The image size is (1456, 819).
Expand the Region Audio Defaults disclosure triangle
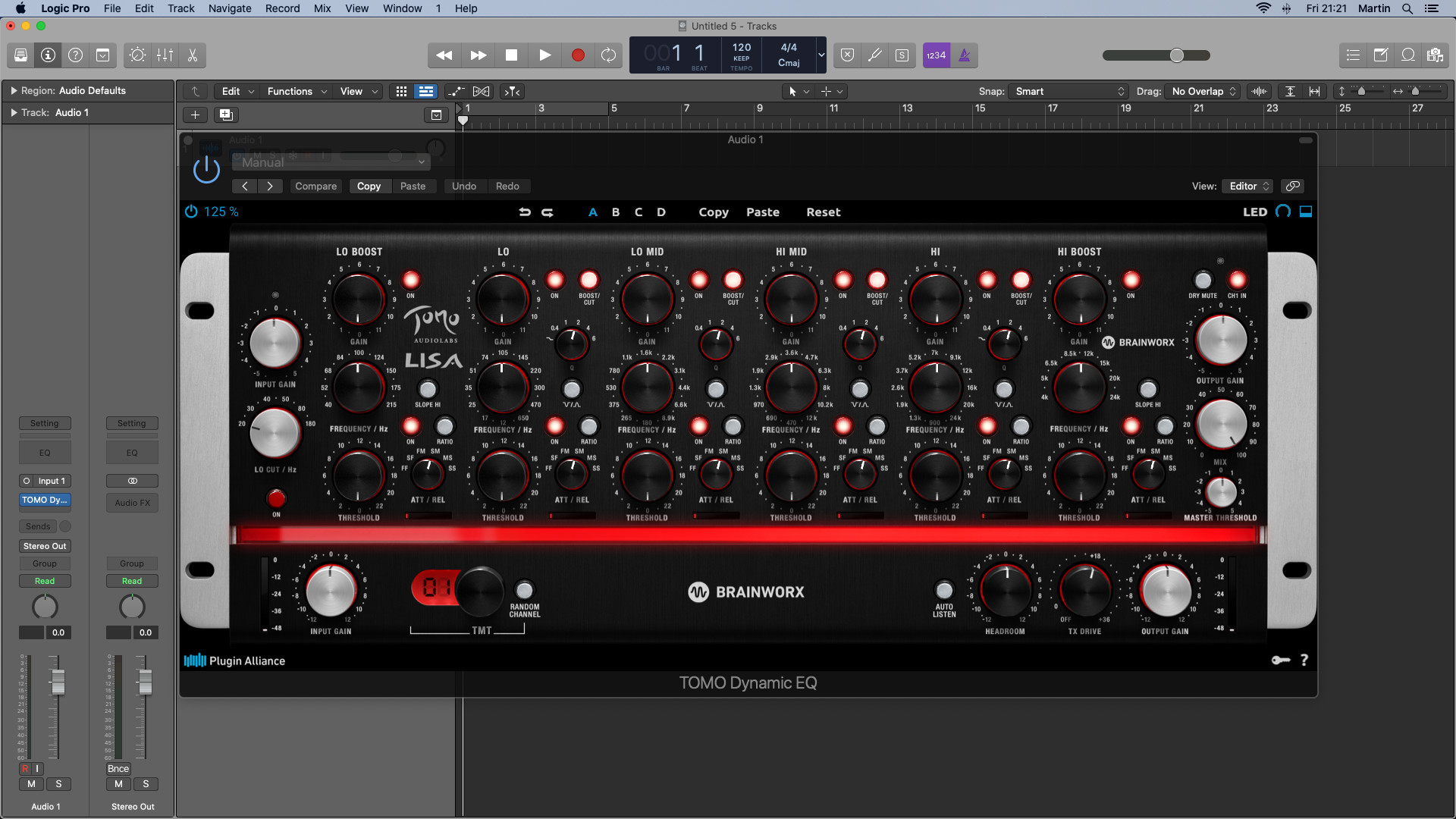(14, 90)
